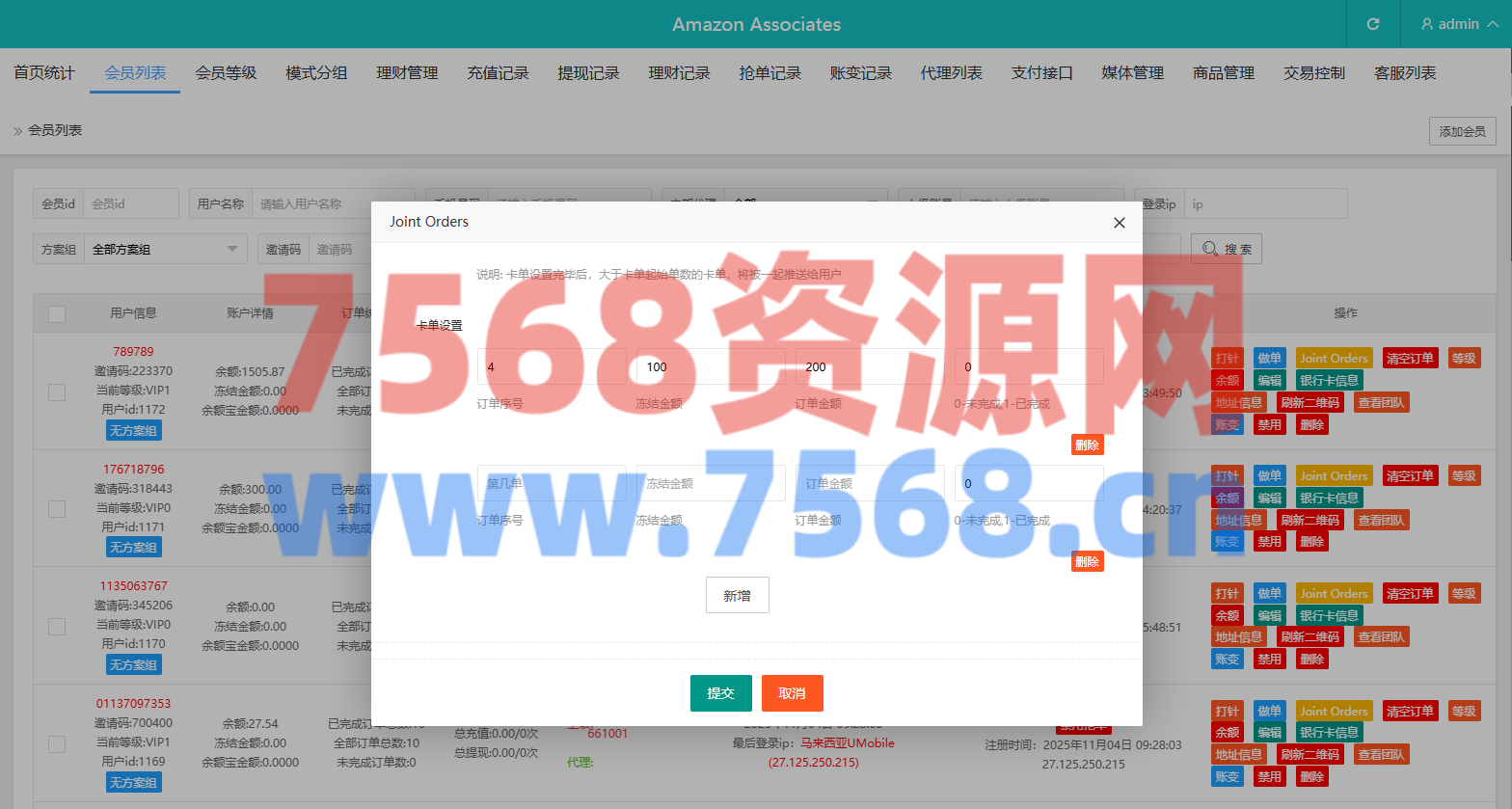Click the refresh icon in top bar

pos(1373,24)
